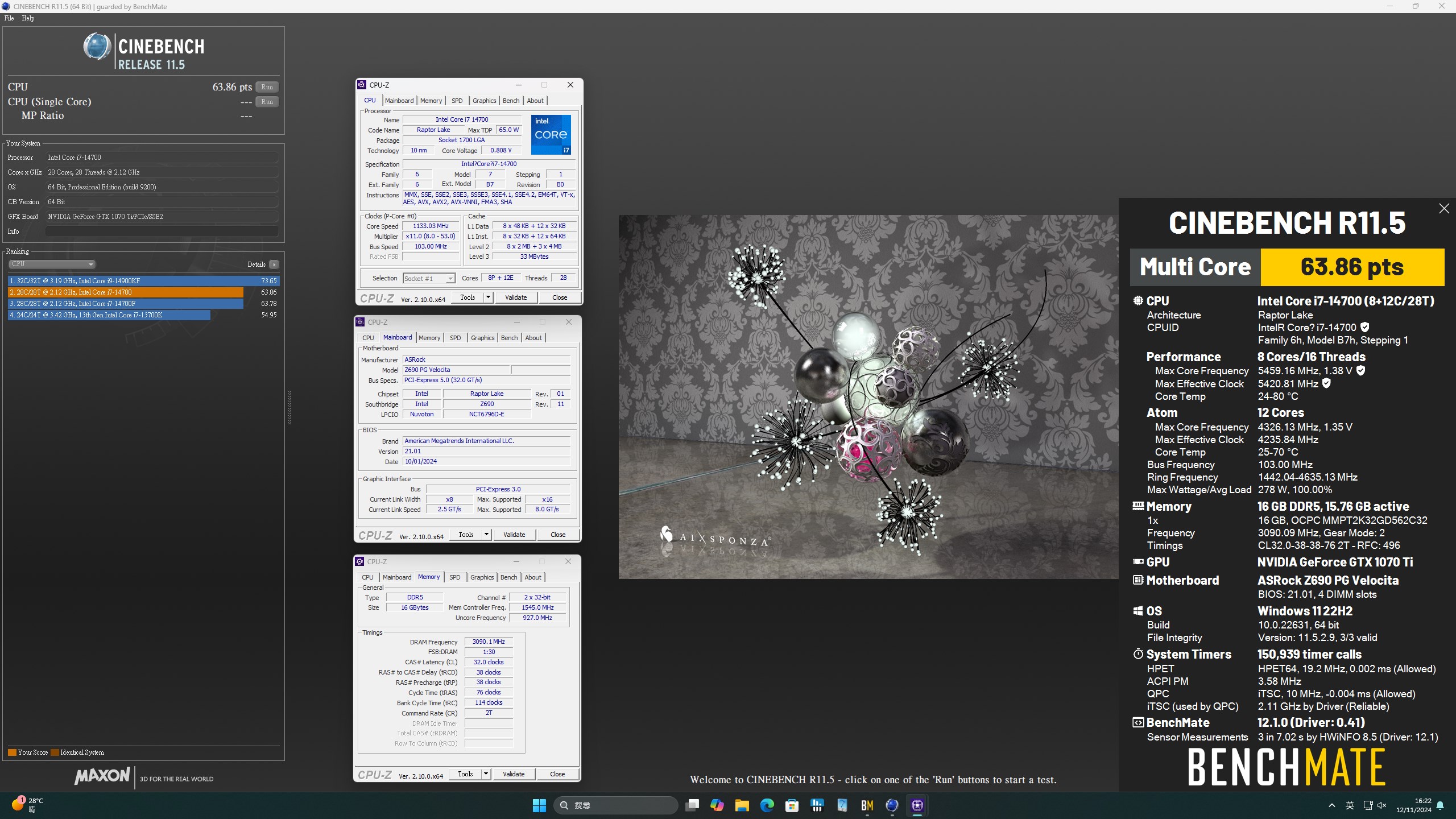Open Bench tab in top CPU-Z window

[x=511, y=101]
